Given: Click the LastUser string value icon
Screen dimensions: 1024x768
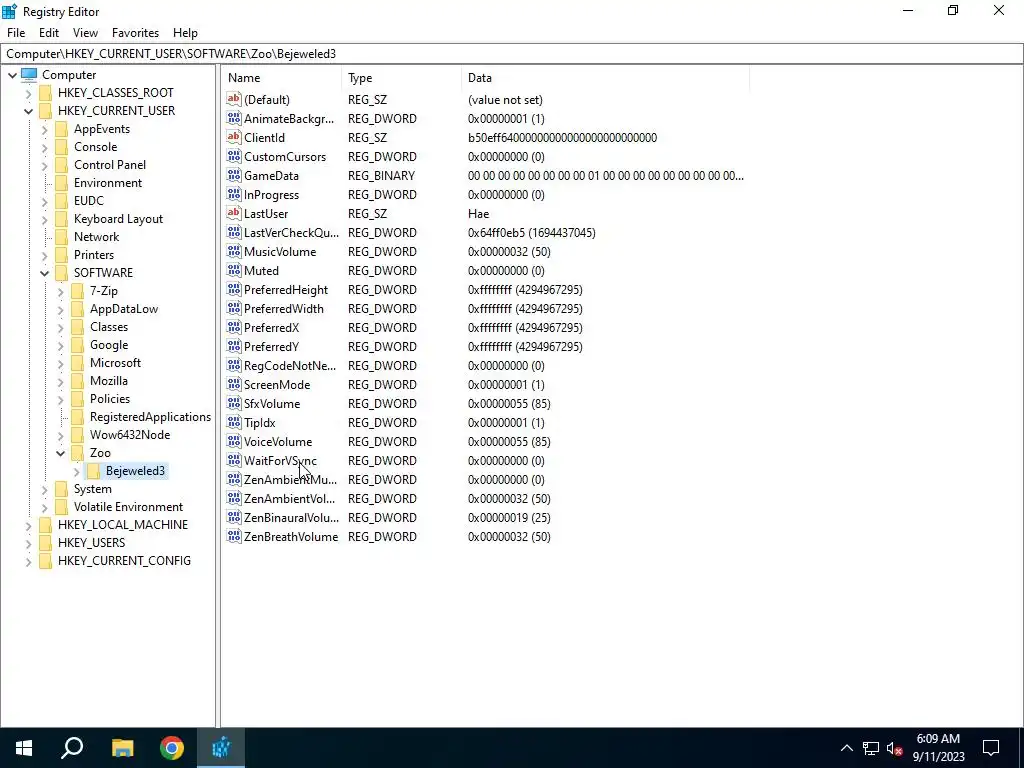Looking at the screenshot, I should point(234,214).
